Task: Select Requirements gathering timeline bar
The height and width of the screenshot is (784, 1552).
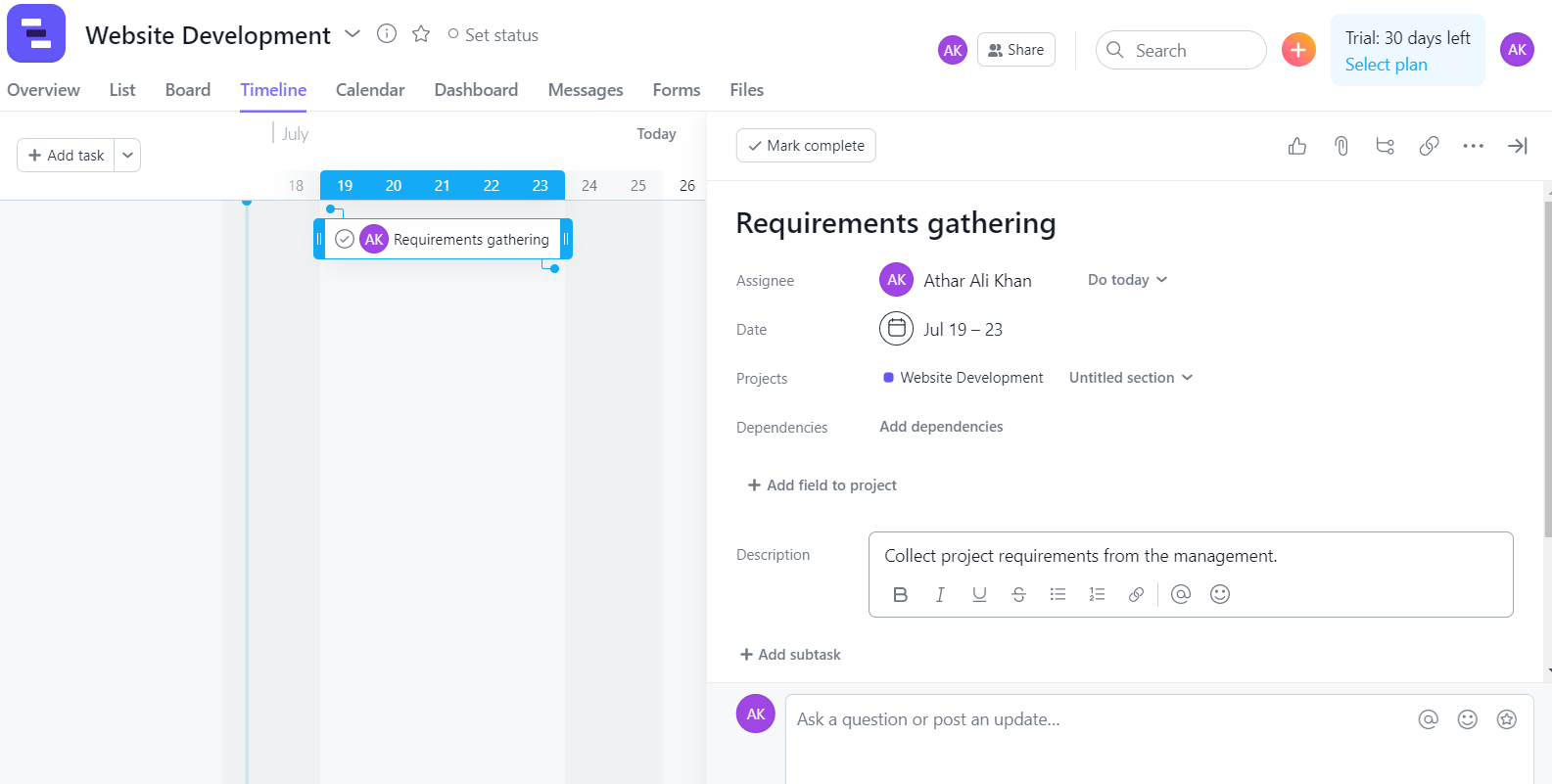Action: pos(443,239)
